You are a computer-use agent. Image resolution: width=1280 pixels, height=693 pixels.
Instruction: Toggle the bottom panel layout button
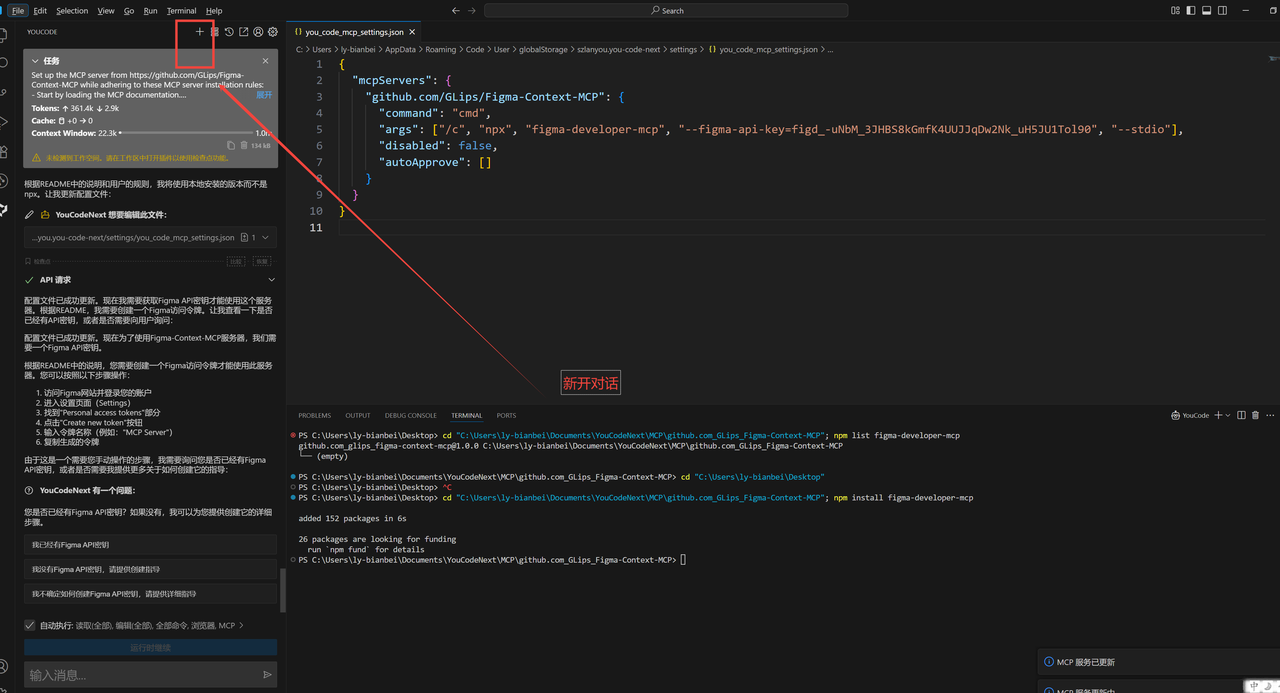pyautogui.click(x=1208, y=10)
